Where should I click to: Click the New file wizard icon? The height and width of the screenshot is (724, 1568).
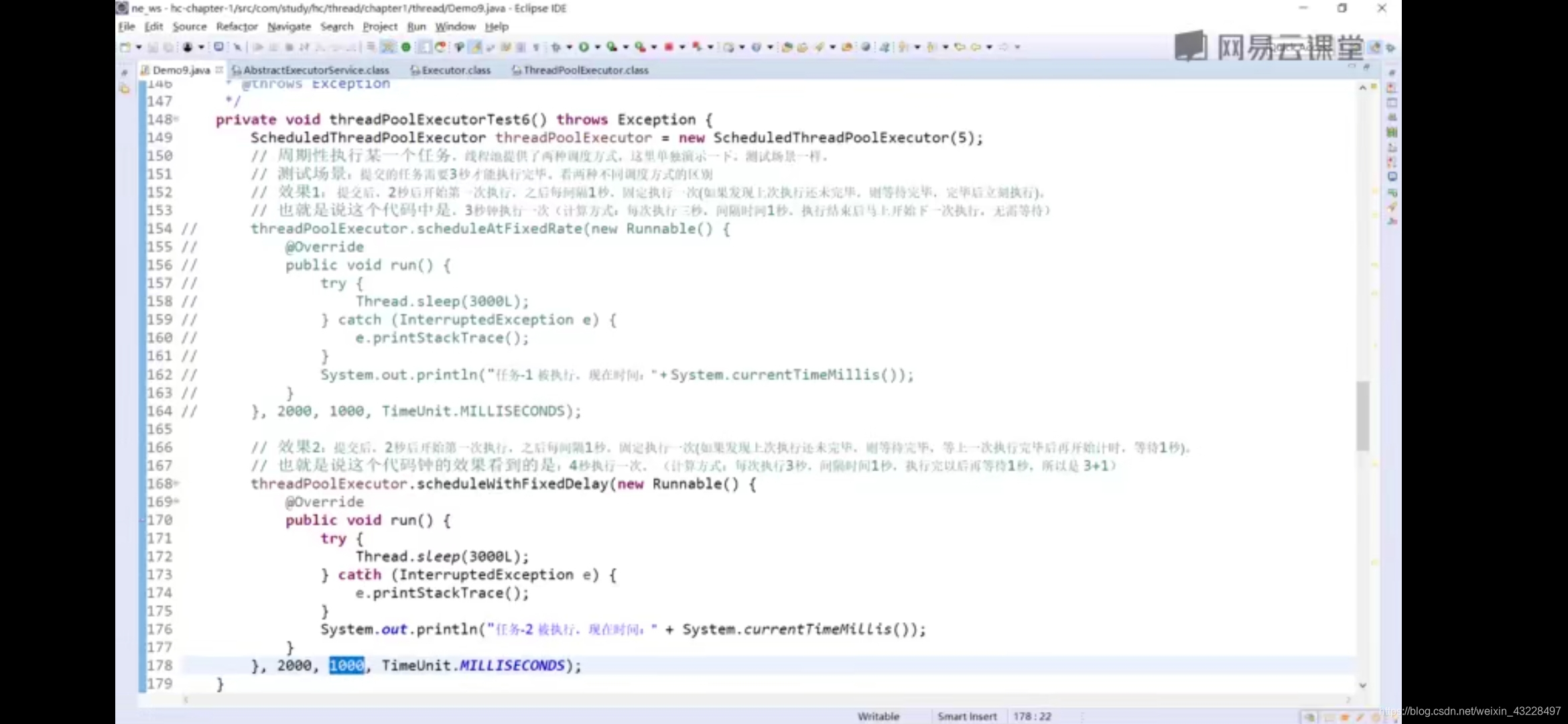[x=125, y=47]
